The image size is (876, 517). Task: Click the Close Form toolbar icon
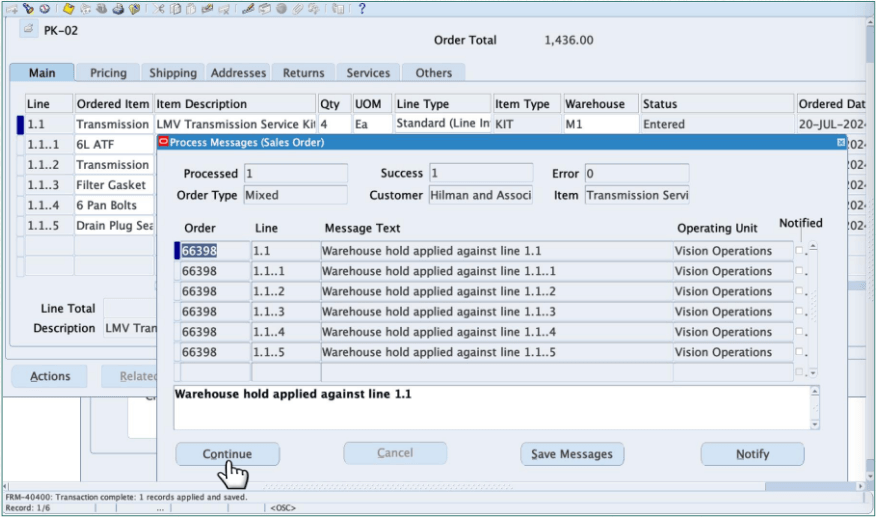click(134, 9)
